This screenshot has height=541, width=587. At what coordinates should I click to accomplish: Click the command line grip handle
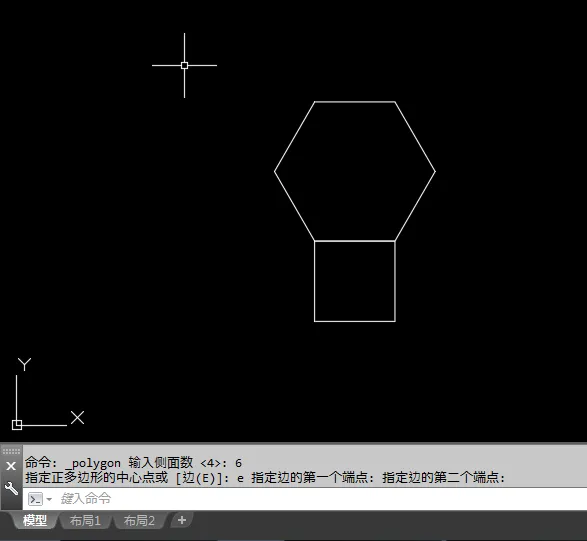(11, 451)
